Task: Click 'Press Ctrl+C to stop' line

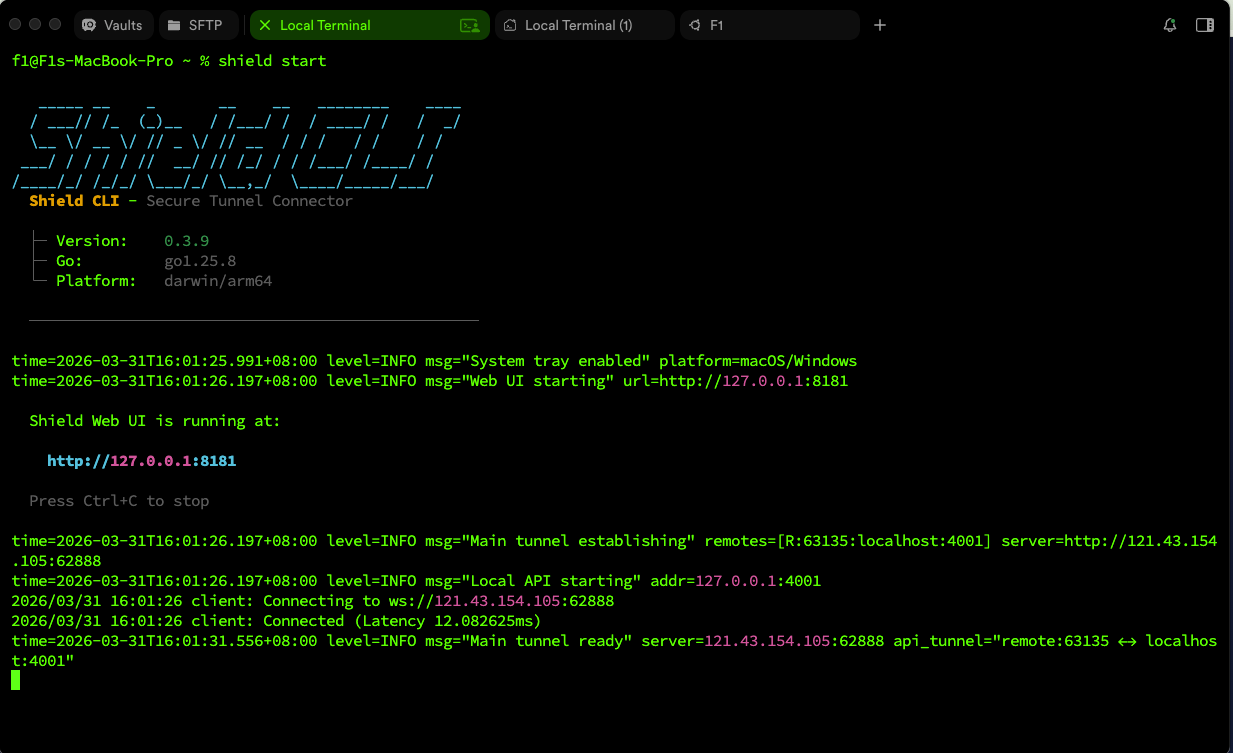Action: pyautogui.click(x=119, y=501)
